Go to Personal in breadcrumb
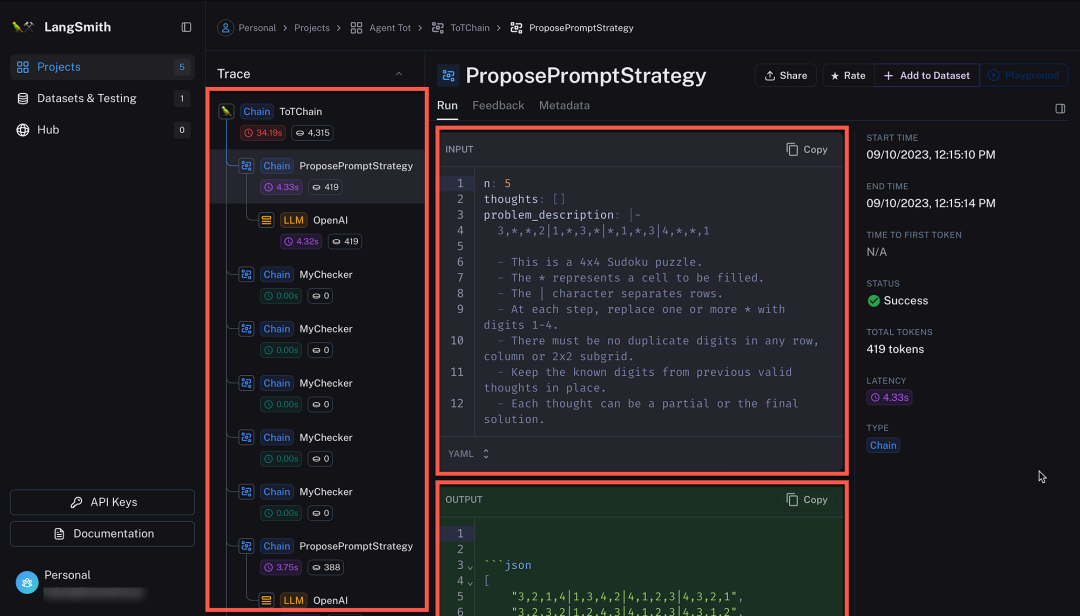Screen dimensions: 1080x616 click(257, 28)
